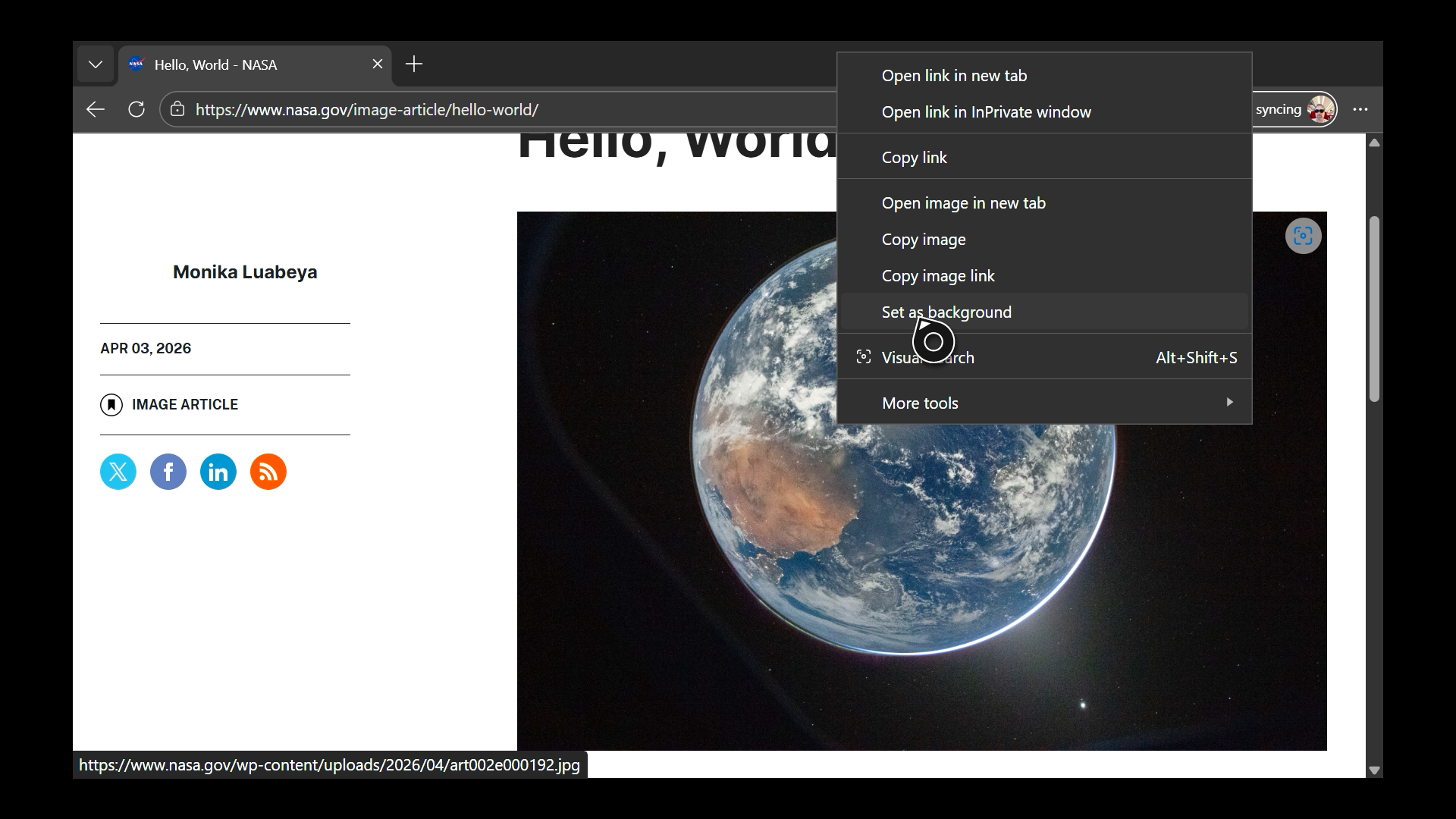Image resolution: width=1456 pixels, height=819 pixels.
Task: Click the page refresh icon
Action: click(136, 109)
